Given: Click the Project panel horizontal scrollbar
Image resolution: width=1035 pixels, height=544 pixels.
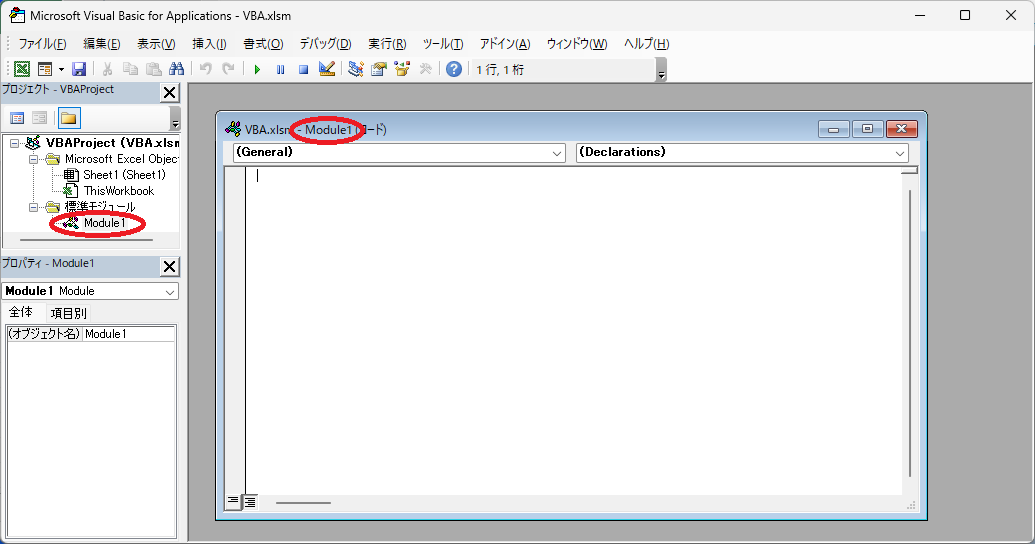Looking at the screenshot, I should [x=86, y=240].
